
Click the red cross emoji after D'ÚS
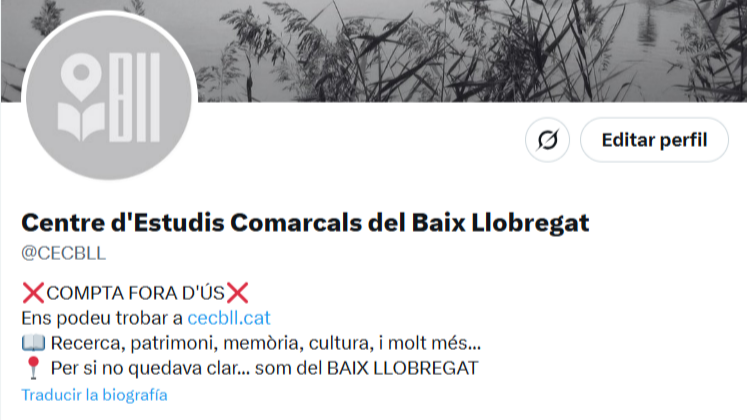point(237,293)
